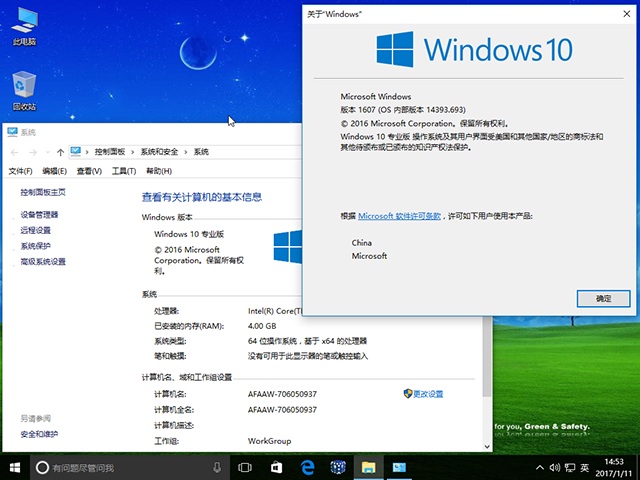Click the Windows Start button

click(x=15, y=467)
